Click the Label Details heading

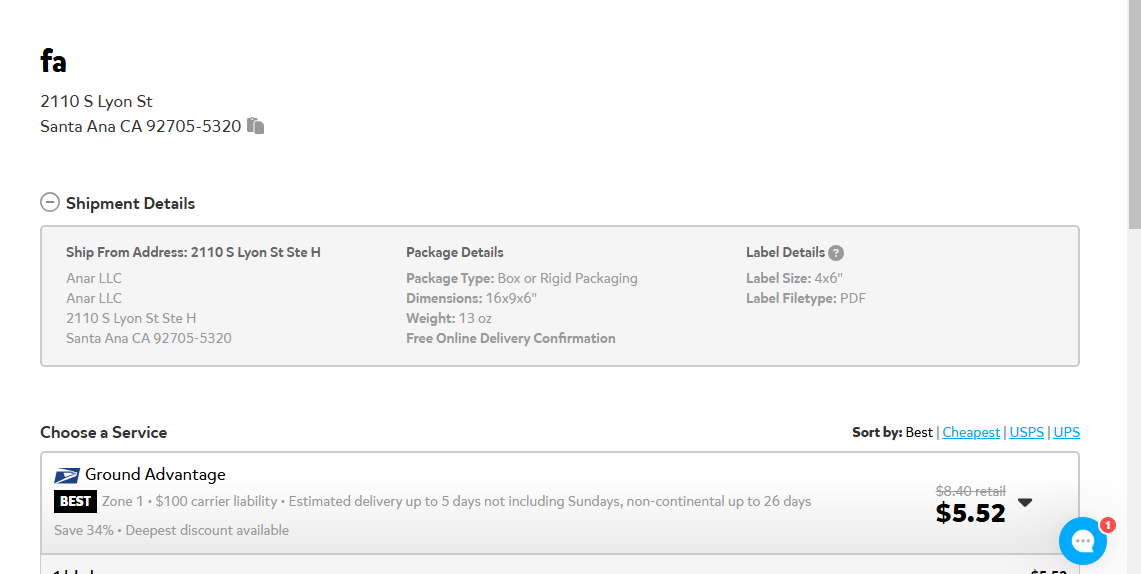tap(785, 252)
